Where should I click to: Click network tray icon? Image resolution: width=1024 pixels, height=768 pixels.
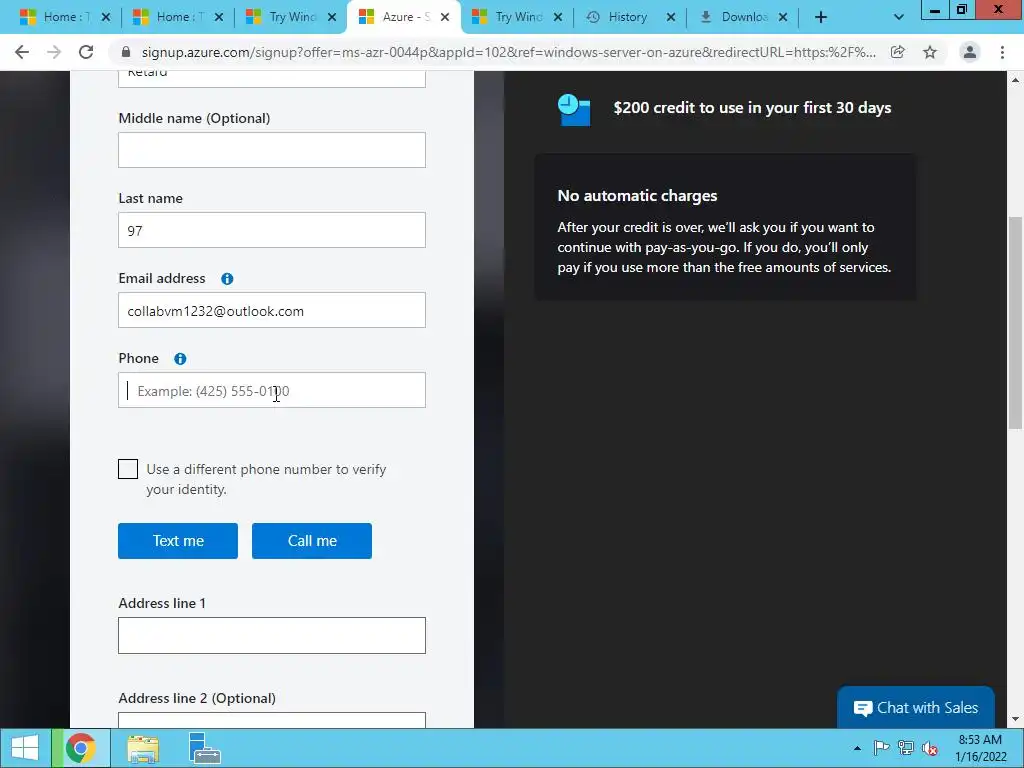coord(906,748)
